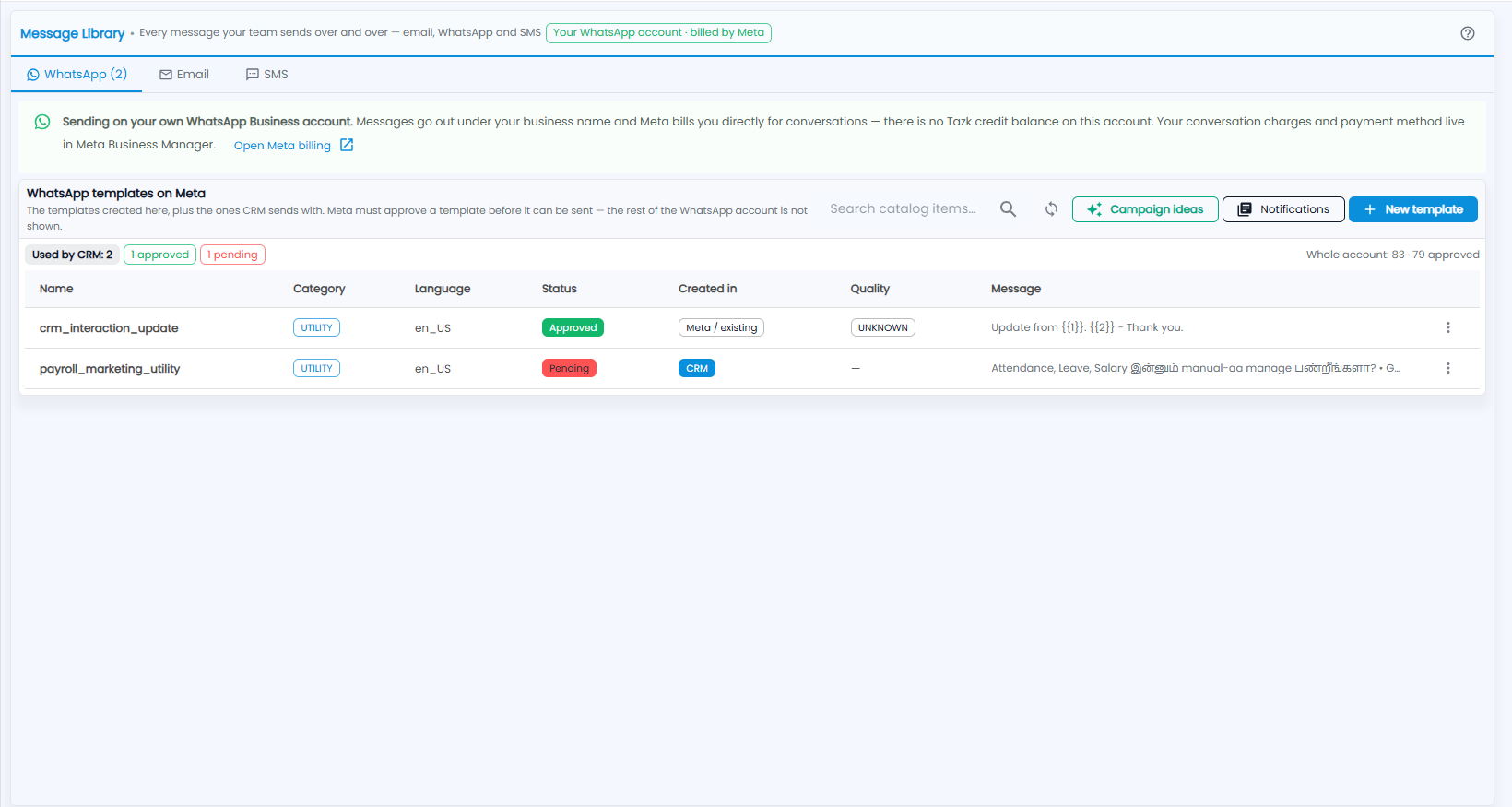Click the Name column header
The height and width of the screenshot is (807, 1512).
point(56,289)
